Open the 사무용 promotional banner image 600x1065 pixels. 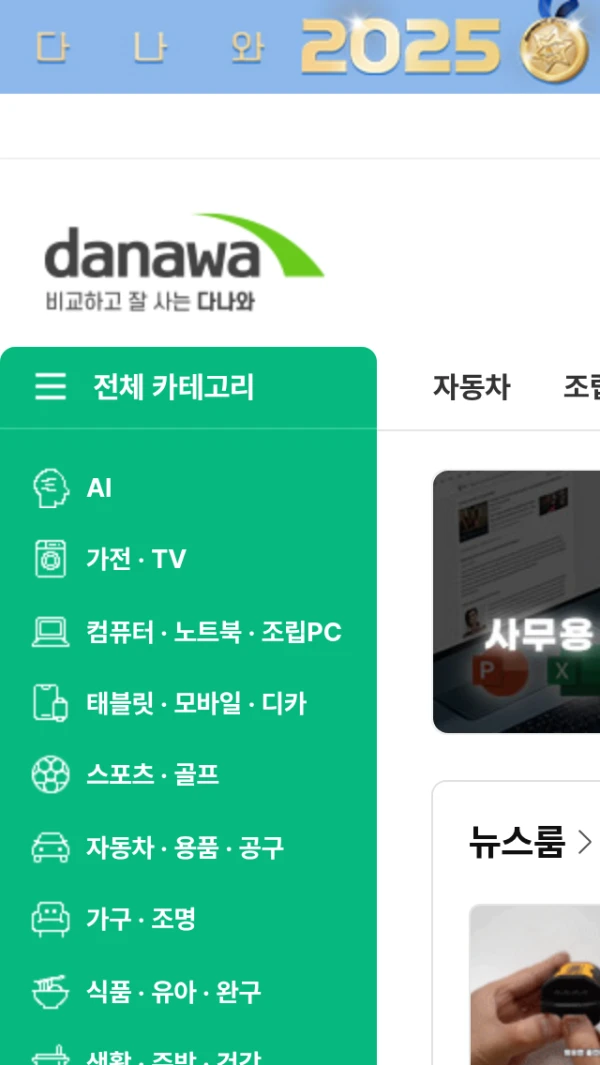pos(516,602)
